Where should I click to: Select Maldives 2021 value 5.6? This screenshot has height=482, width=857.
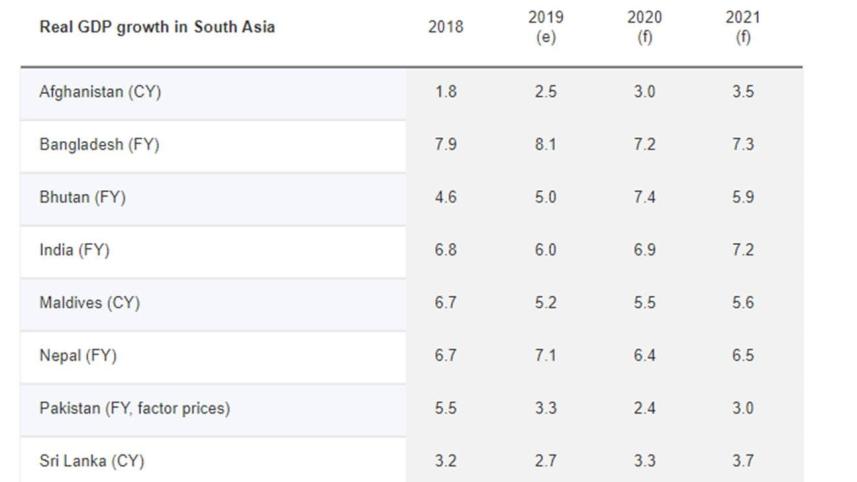743,303
